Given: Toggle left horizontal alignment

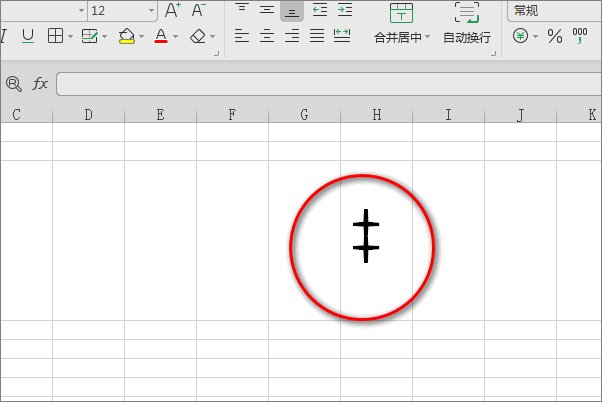Looking at the screenshot, I should (242, 36).
